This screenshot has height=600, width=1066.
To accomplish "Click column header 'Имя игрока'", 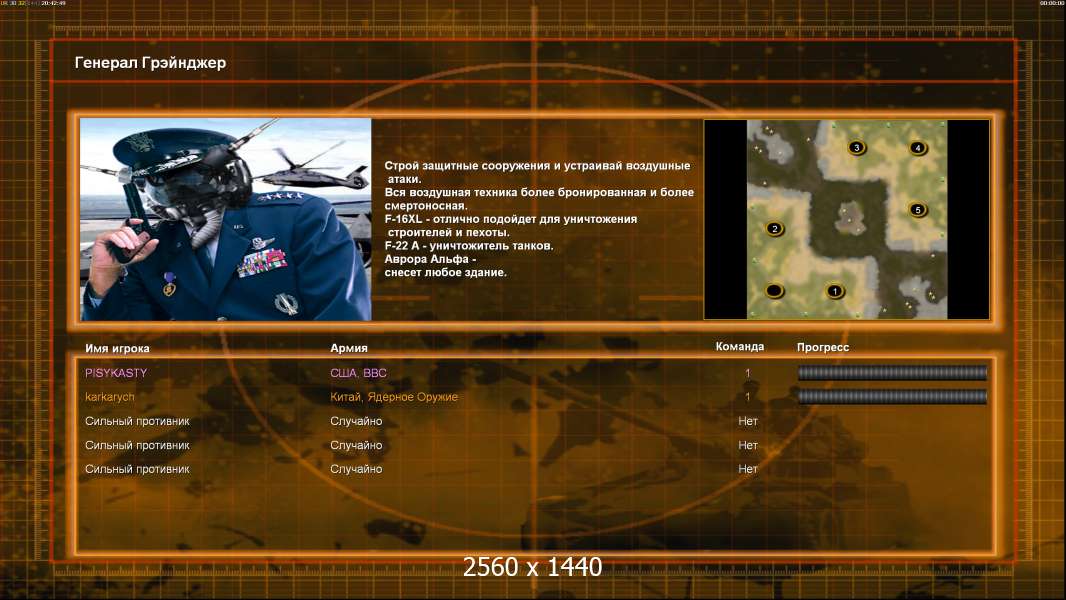I will pyautogui.click(x=117, y=349).
